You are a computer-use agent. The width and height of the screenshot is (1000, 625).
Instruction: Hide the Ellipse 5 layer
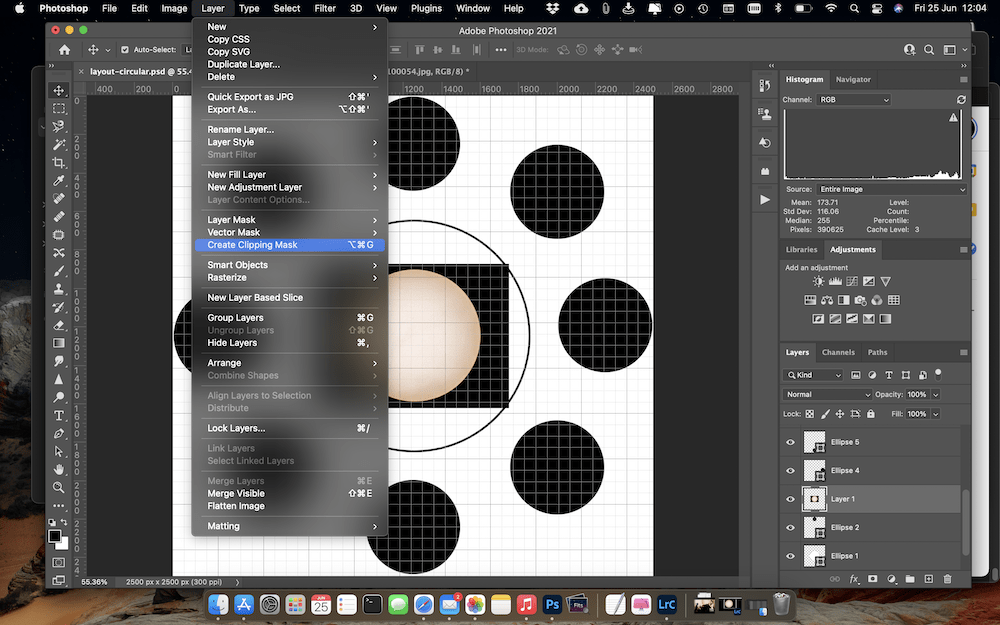coord(790,442)
